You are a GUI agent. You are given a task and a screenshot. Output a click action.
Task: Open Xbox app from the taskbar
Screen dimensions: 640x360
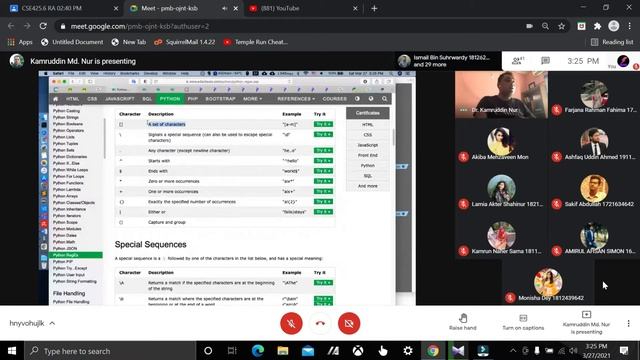[x=358, y=351]
